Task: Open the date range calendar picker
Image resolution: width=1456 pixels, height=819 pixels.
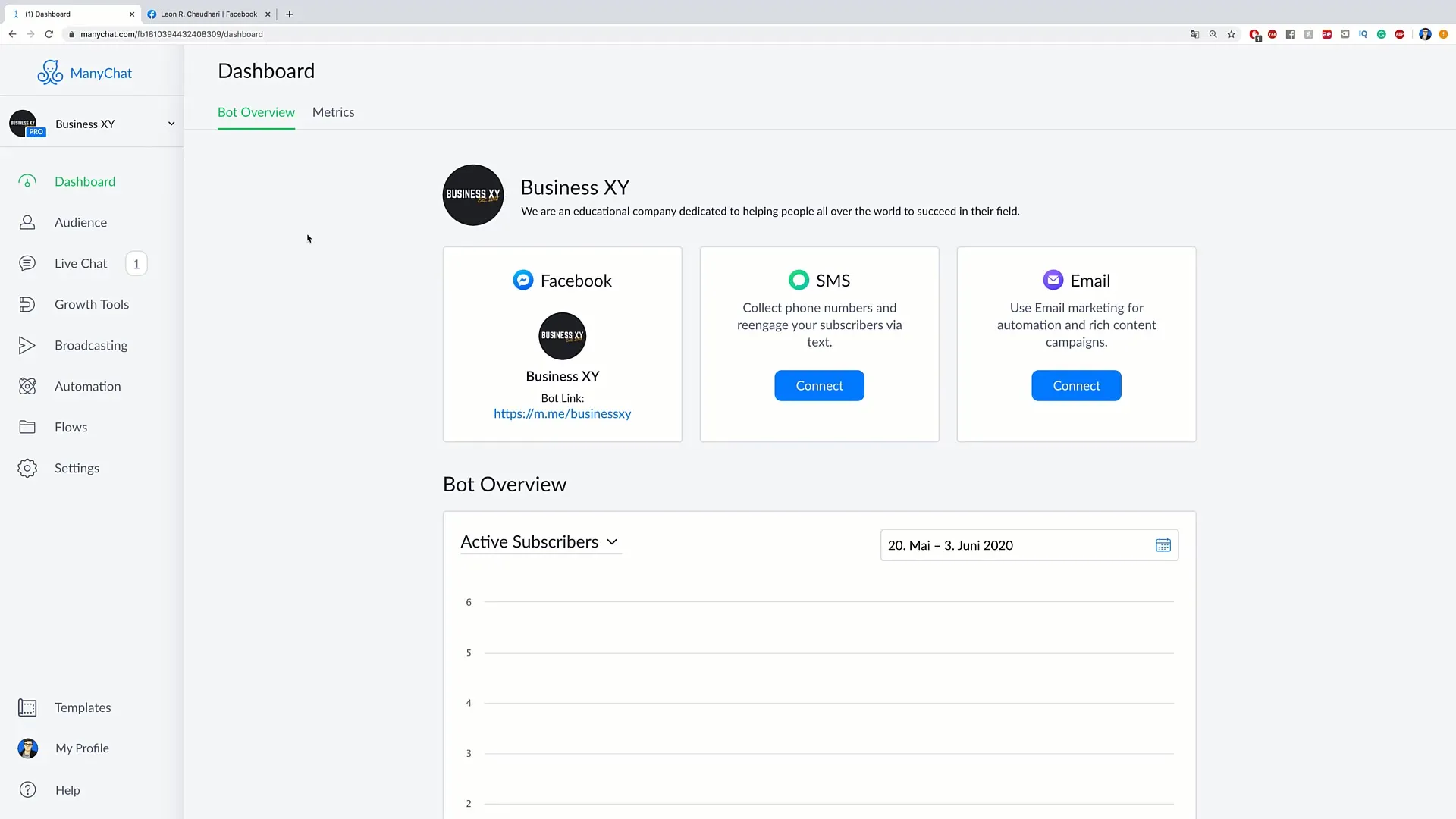Action: pyautogui.click(x=1163, y=545)
